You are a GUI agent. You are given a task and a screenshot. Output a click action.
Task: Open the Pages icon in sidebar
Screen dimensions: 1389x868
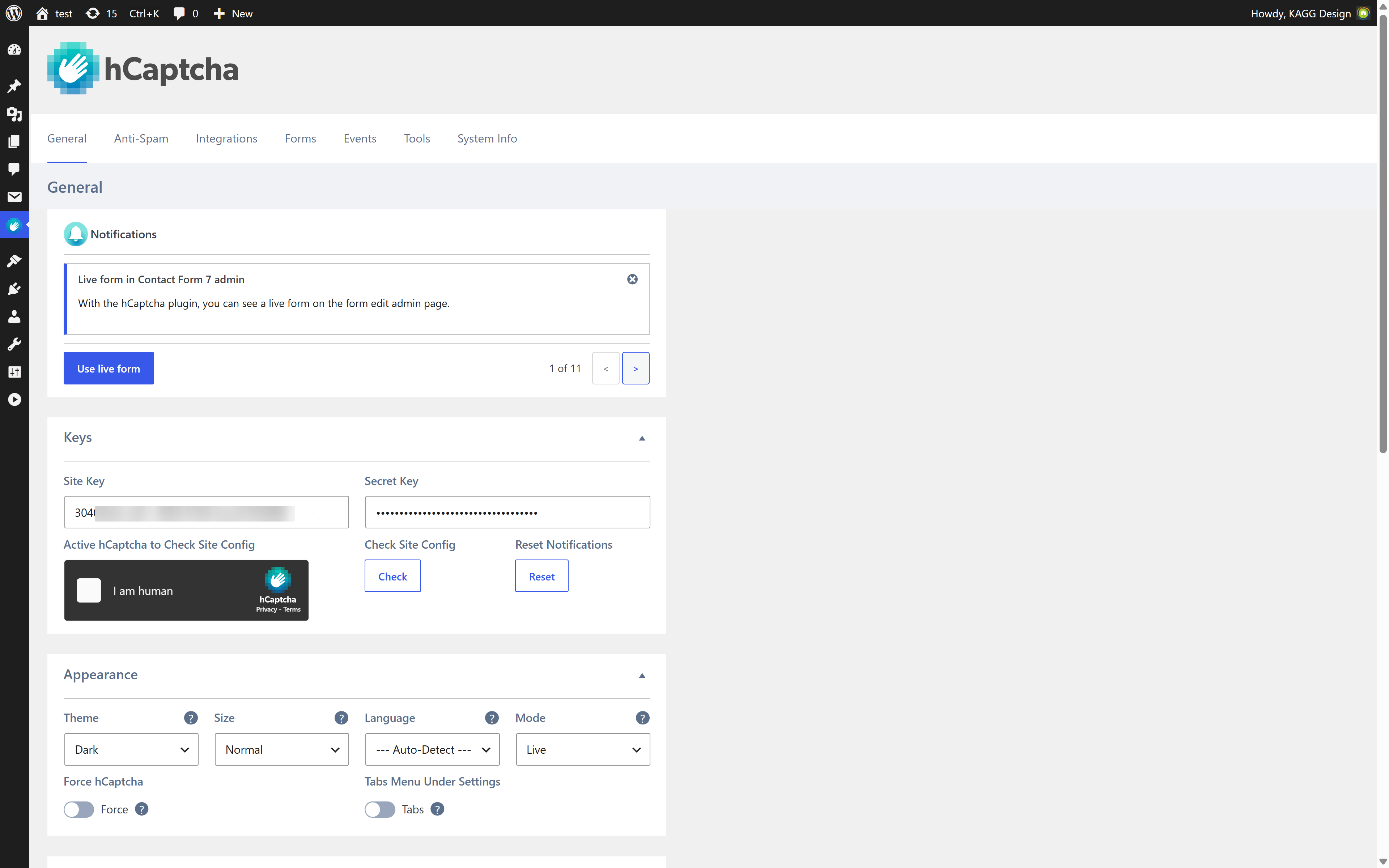[14, 141]
